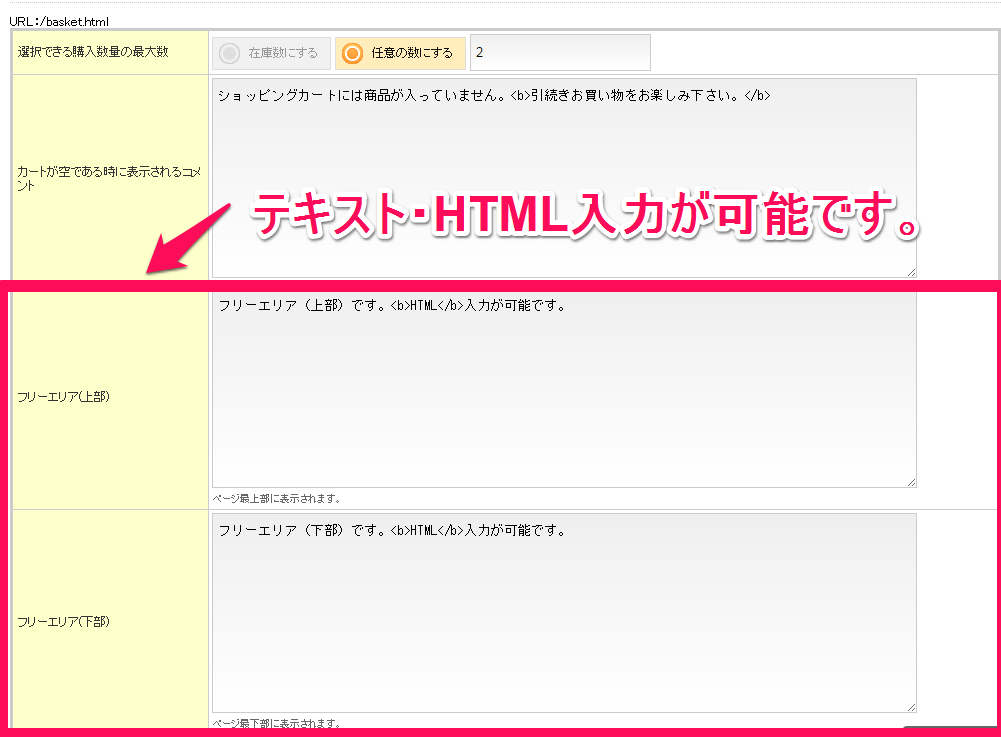Click the ページ最上部に表示されます hint text
This screenshot has height=737, width=1001.
coord(277,498)
